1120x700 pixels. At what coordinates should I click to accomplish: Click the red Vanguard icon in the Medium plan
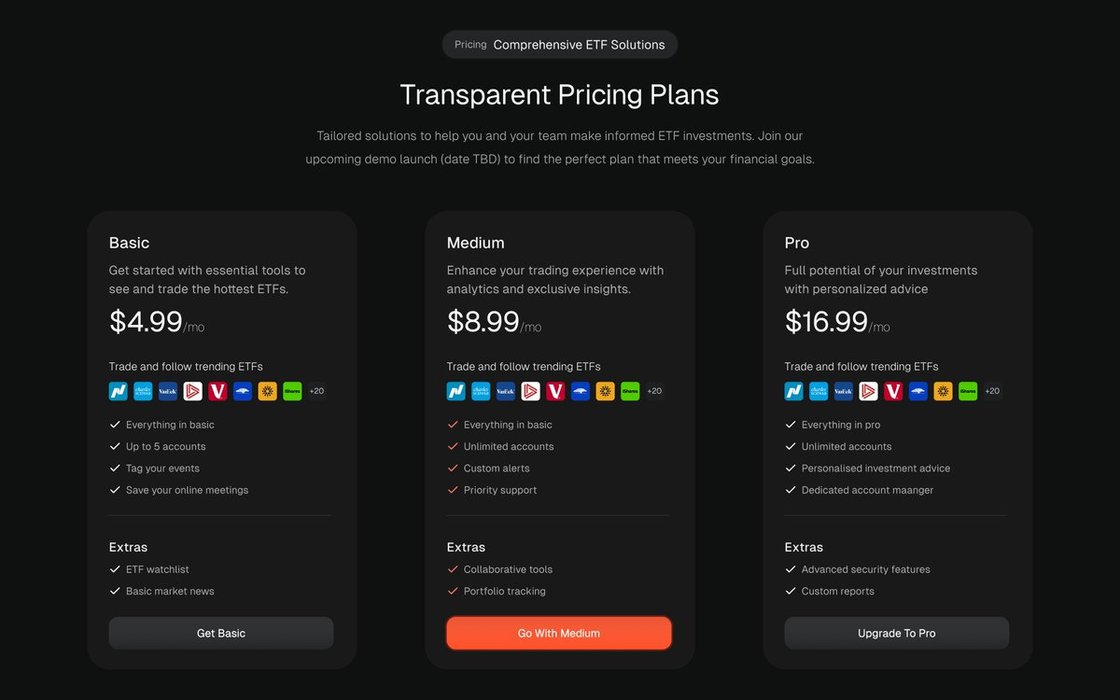[x=555, y=391]
